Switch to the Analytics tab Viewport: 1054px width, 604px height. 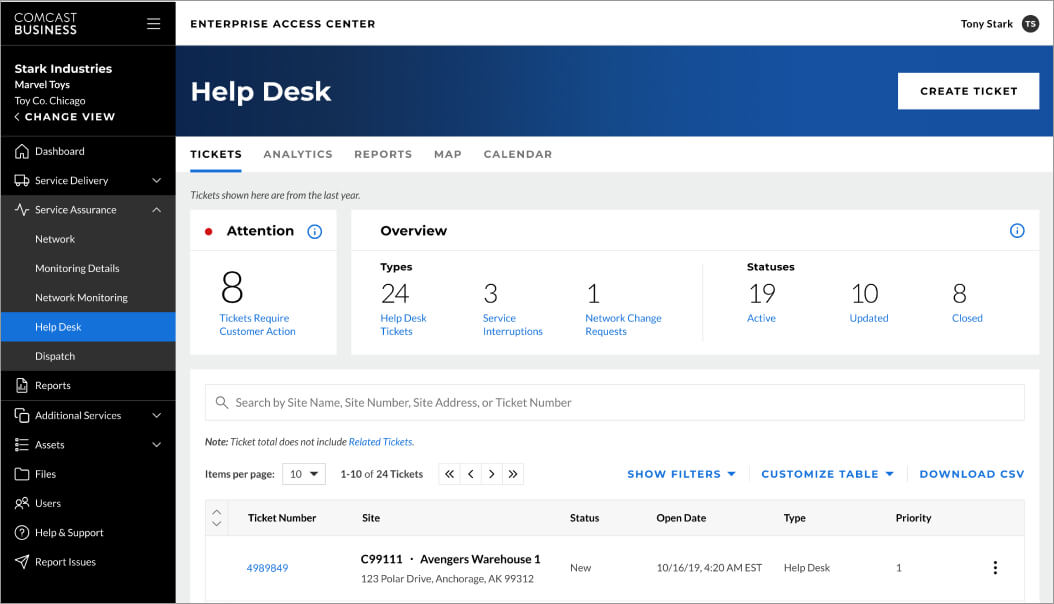click(x=297, y=154)
